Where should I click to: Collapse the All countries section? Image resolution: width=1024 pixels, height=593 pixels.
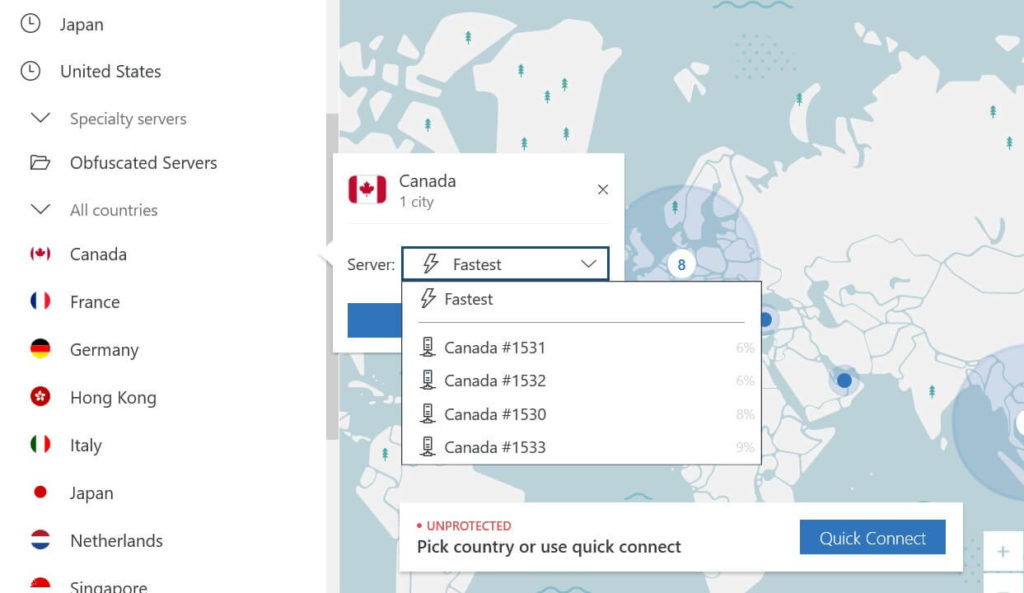tap(40, 210)
